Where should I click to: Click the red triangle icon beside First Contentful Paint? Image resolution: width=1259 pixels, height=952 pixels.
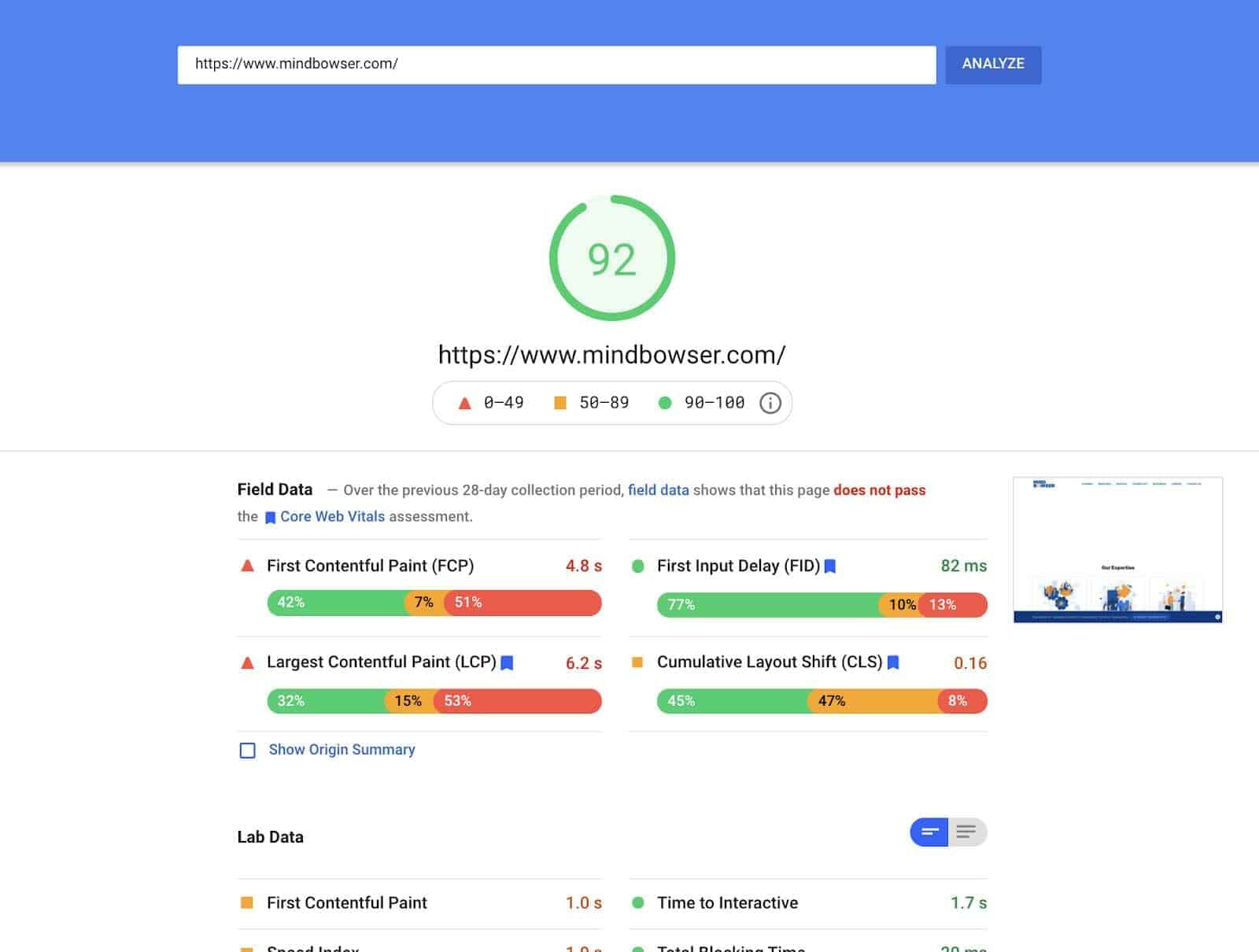click(x=246, y=565)
